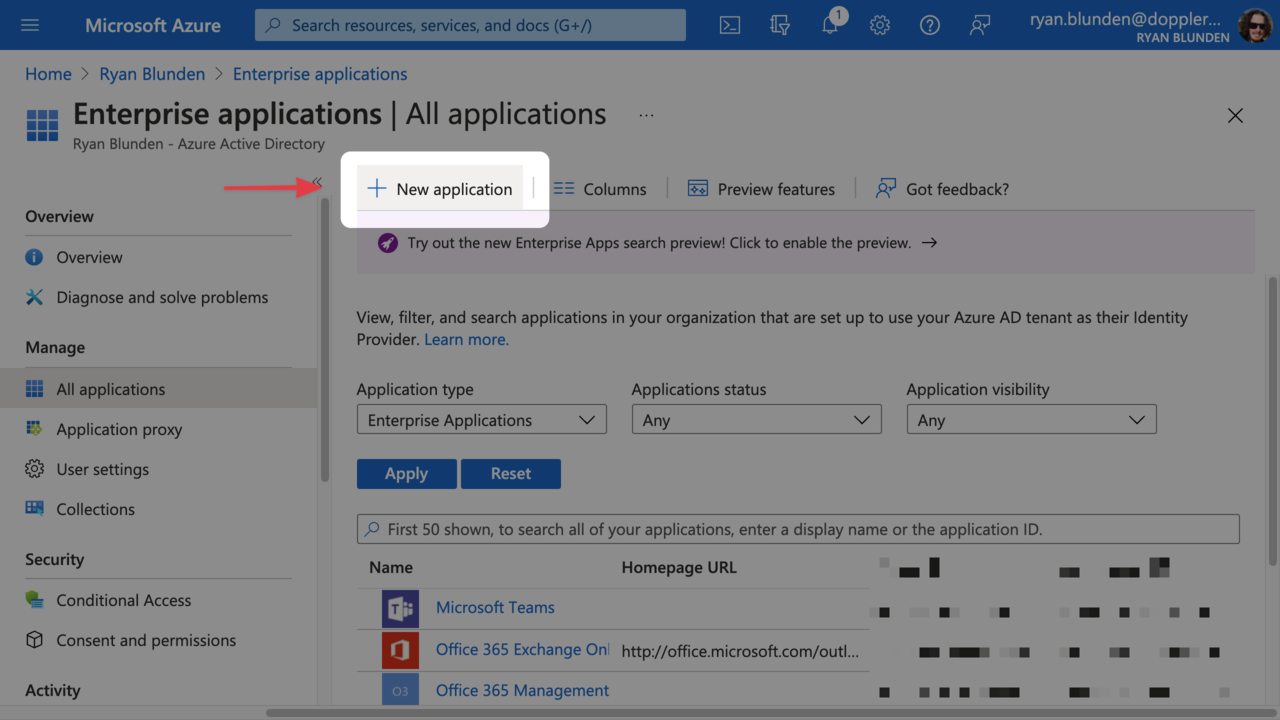Viewport: 1280px width, 720px height.
Task: Open the portal hamburger menu
Action: click(x=30, y=25)
